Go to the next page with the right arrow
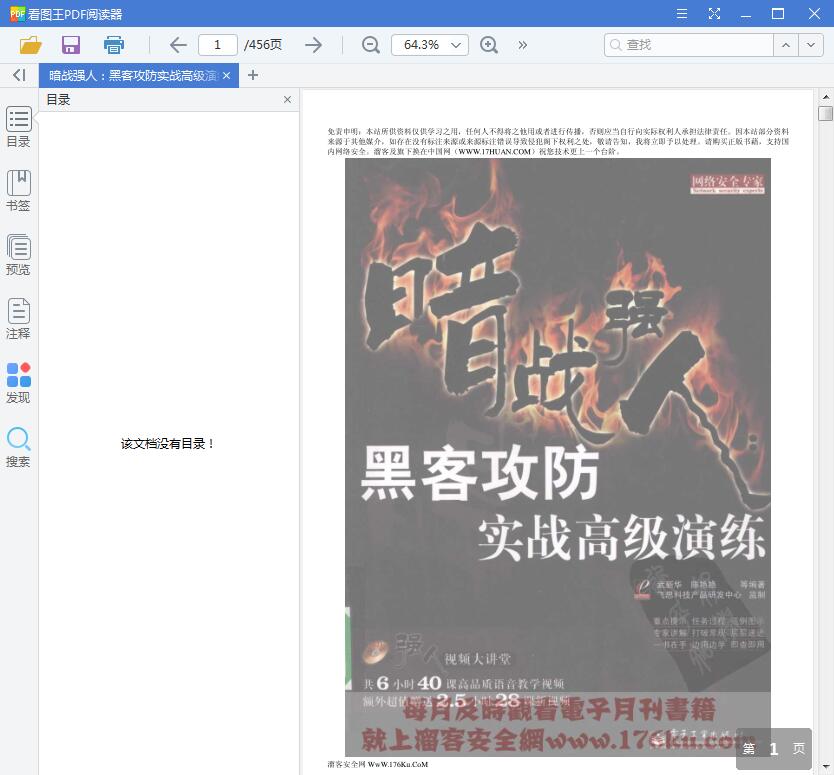The height and width of the screenshot is (775, 834). click(x=314, y=45)
